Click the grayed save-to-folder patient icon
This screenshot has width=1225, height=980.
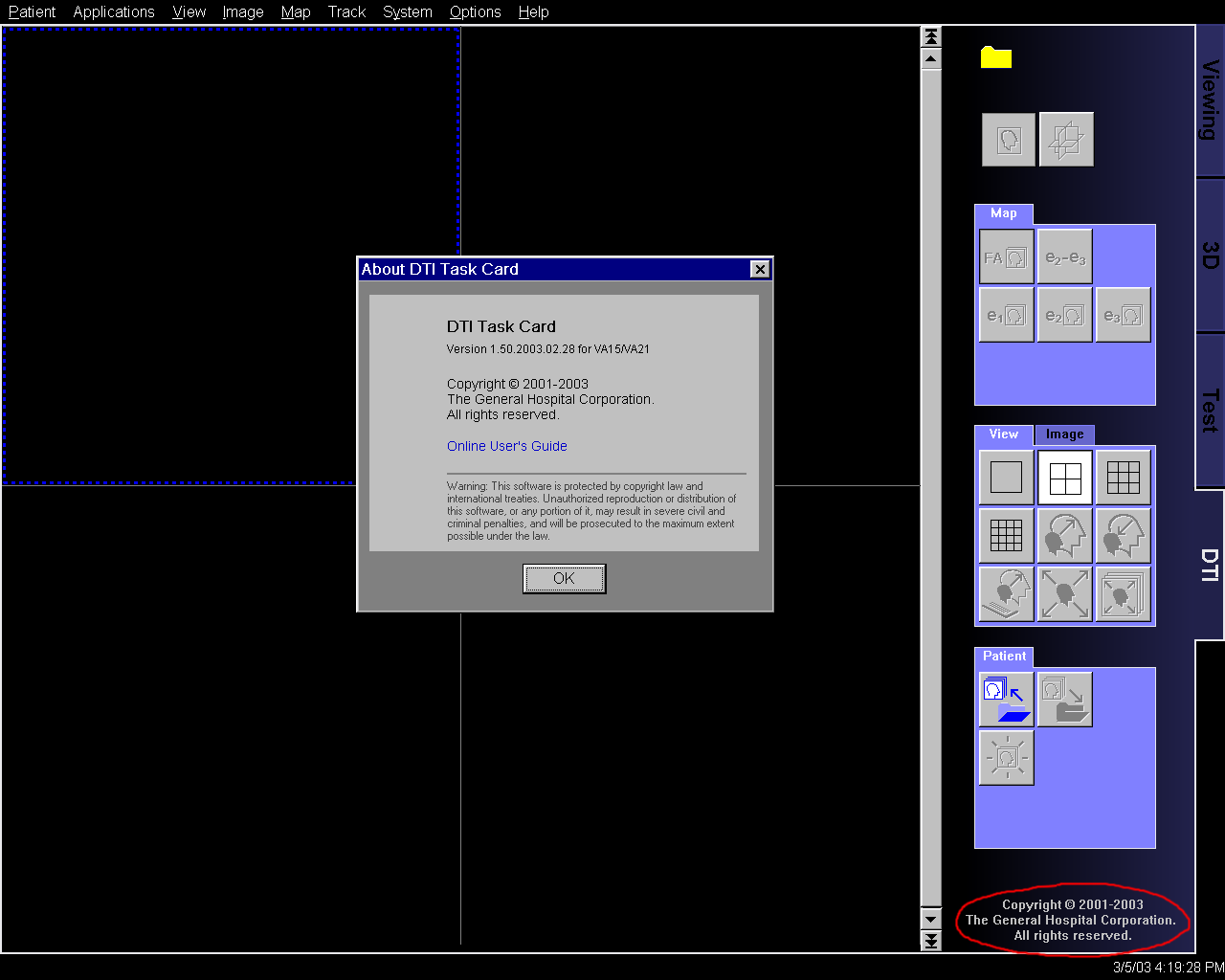(x=1064, y=700)
